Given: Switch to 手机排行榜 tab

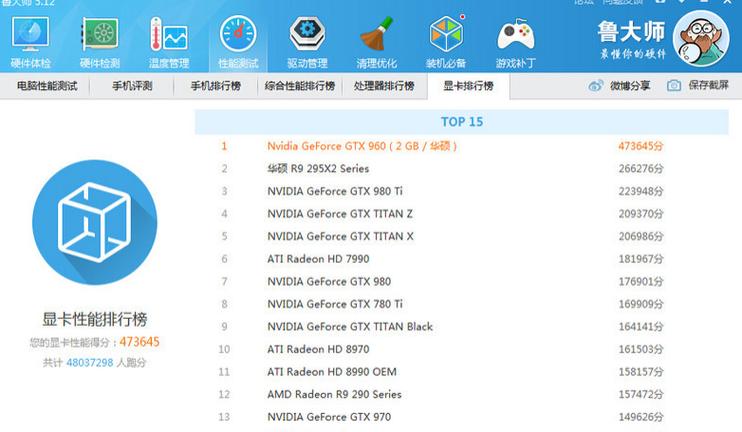Looking at the screenshot, I should point(216,86).
